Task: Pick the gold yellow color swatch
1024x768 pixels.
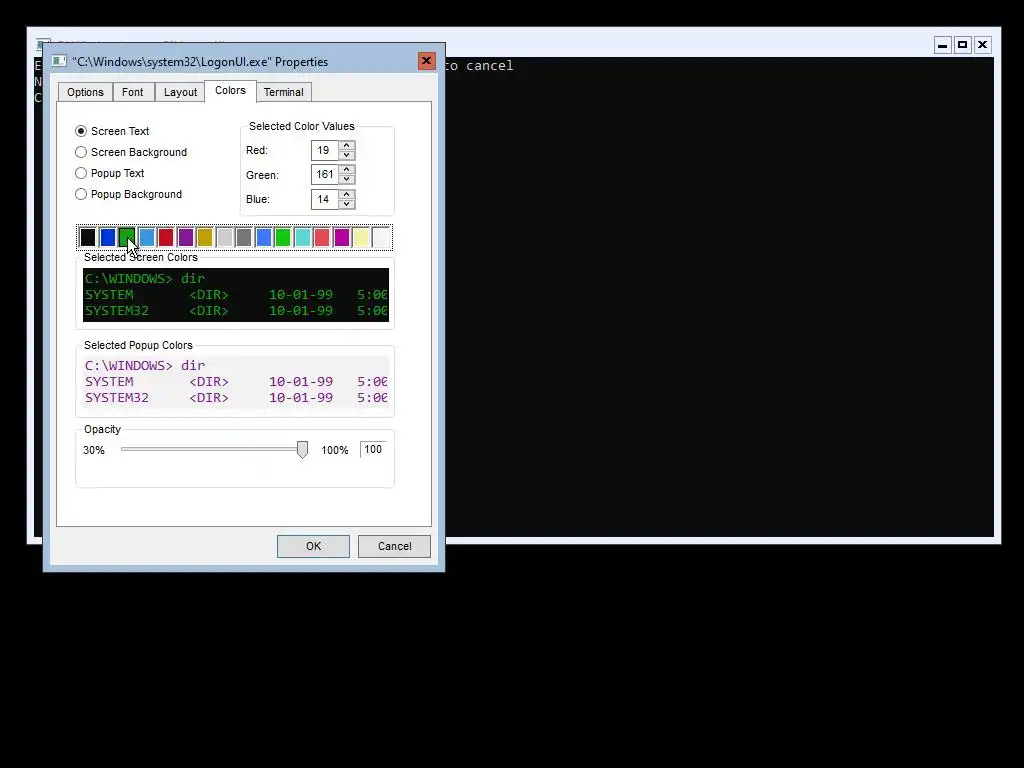Action: [205, 237]
